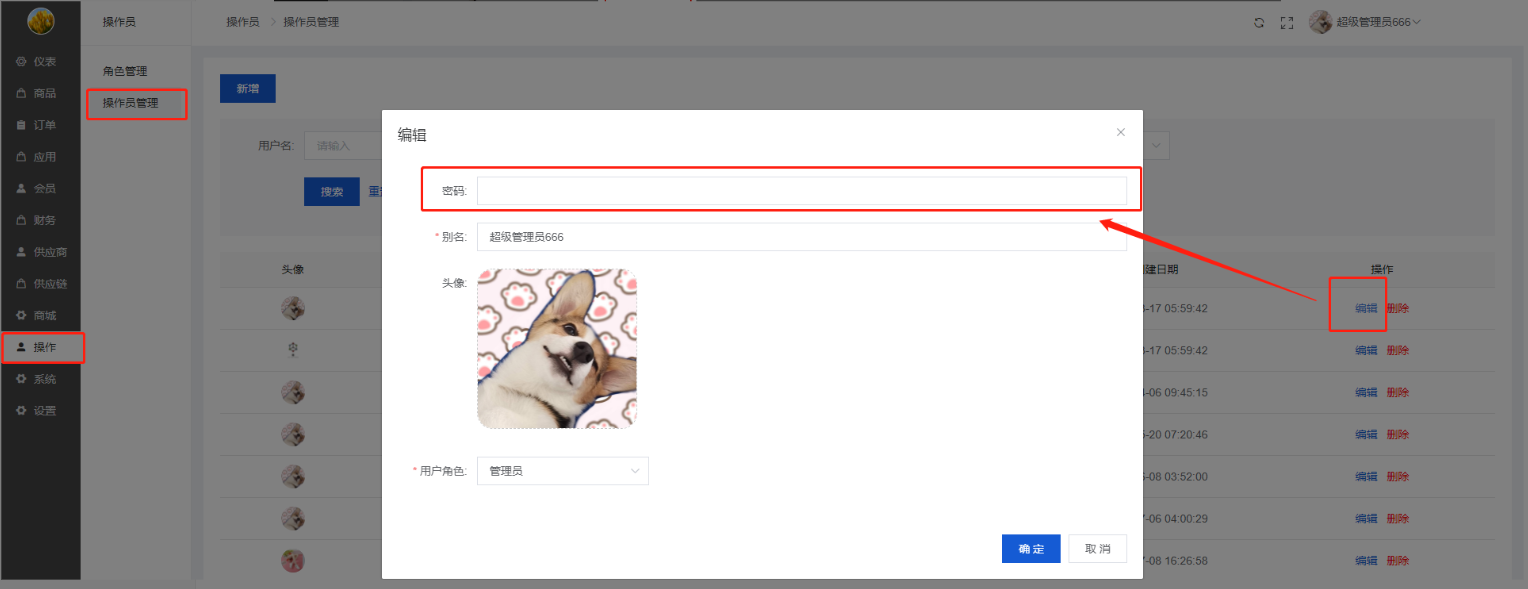Expand the 用户角色 管理员 dropdown
This screenshot has height=589, width=1528.
(x=562, y=471)
